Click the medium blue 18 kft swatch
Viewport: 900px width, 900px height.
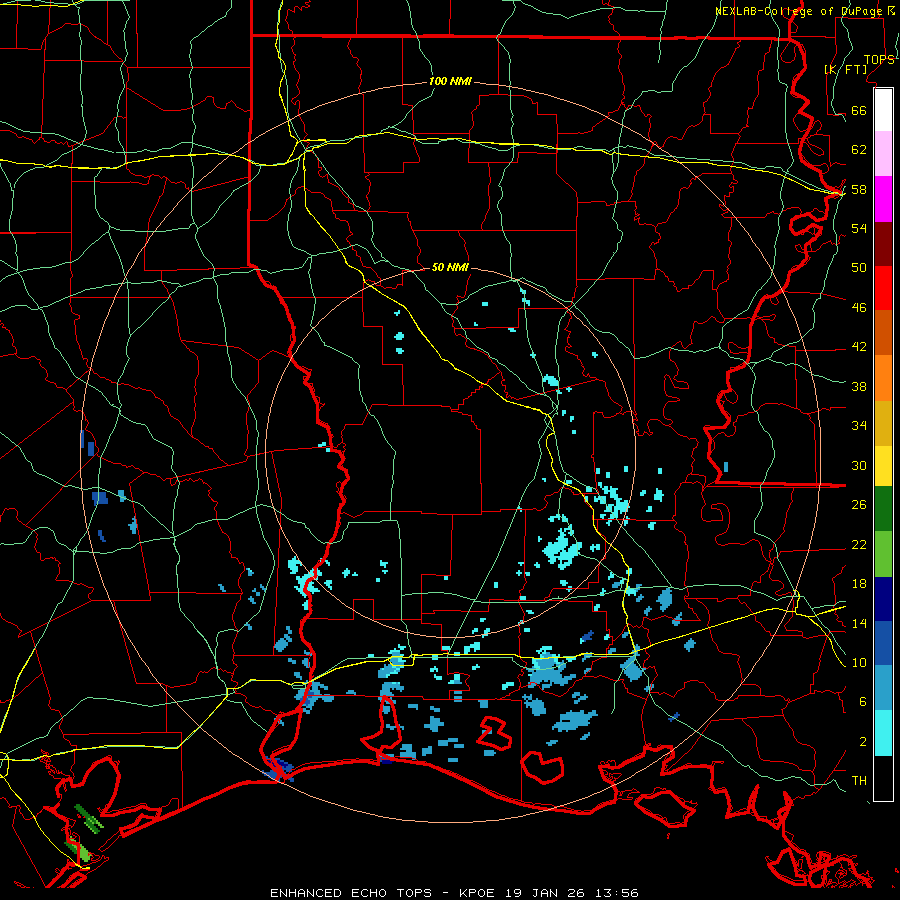pos(883,643)
